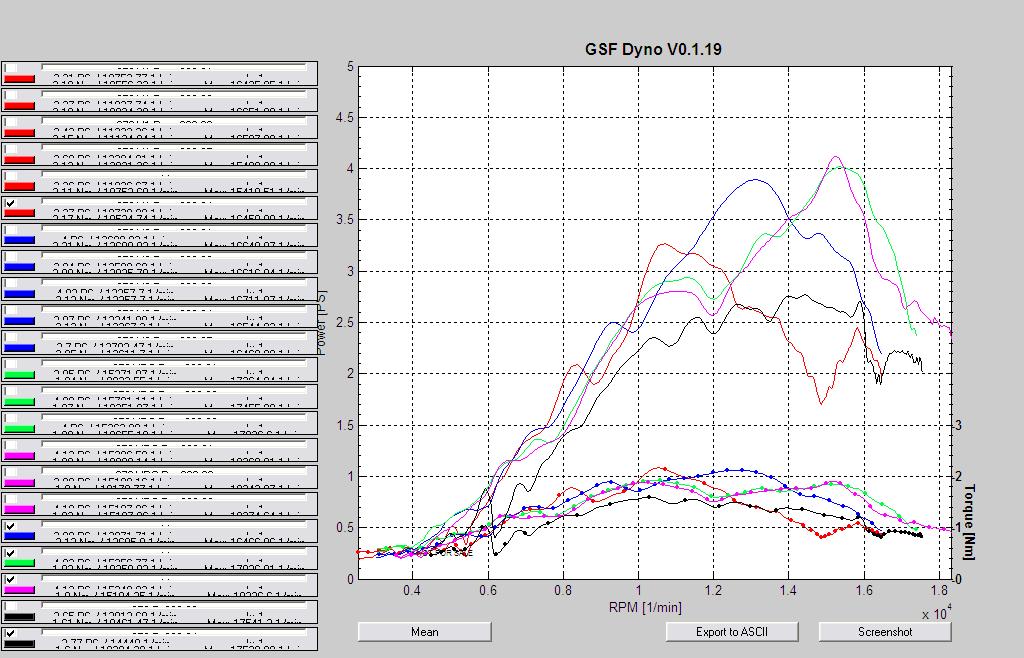Tick the topmost red run's checkbox
Image resolution: width=1024 pixels, height=658 pixels.
[10, 69]
